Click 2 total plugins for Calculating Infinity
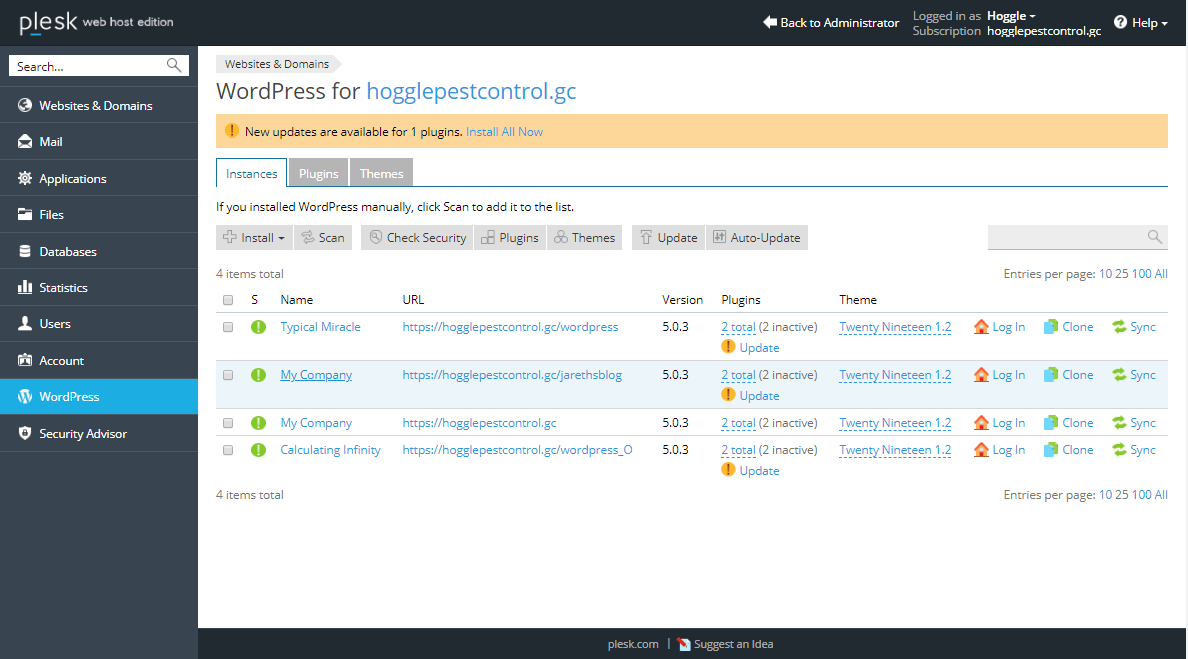Viewport: 1188px width, 659px height. [x=739, y=449]
